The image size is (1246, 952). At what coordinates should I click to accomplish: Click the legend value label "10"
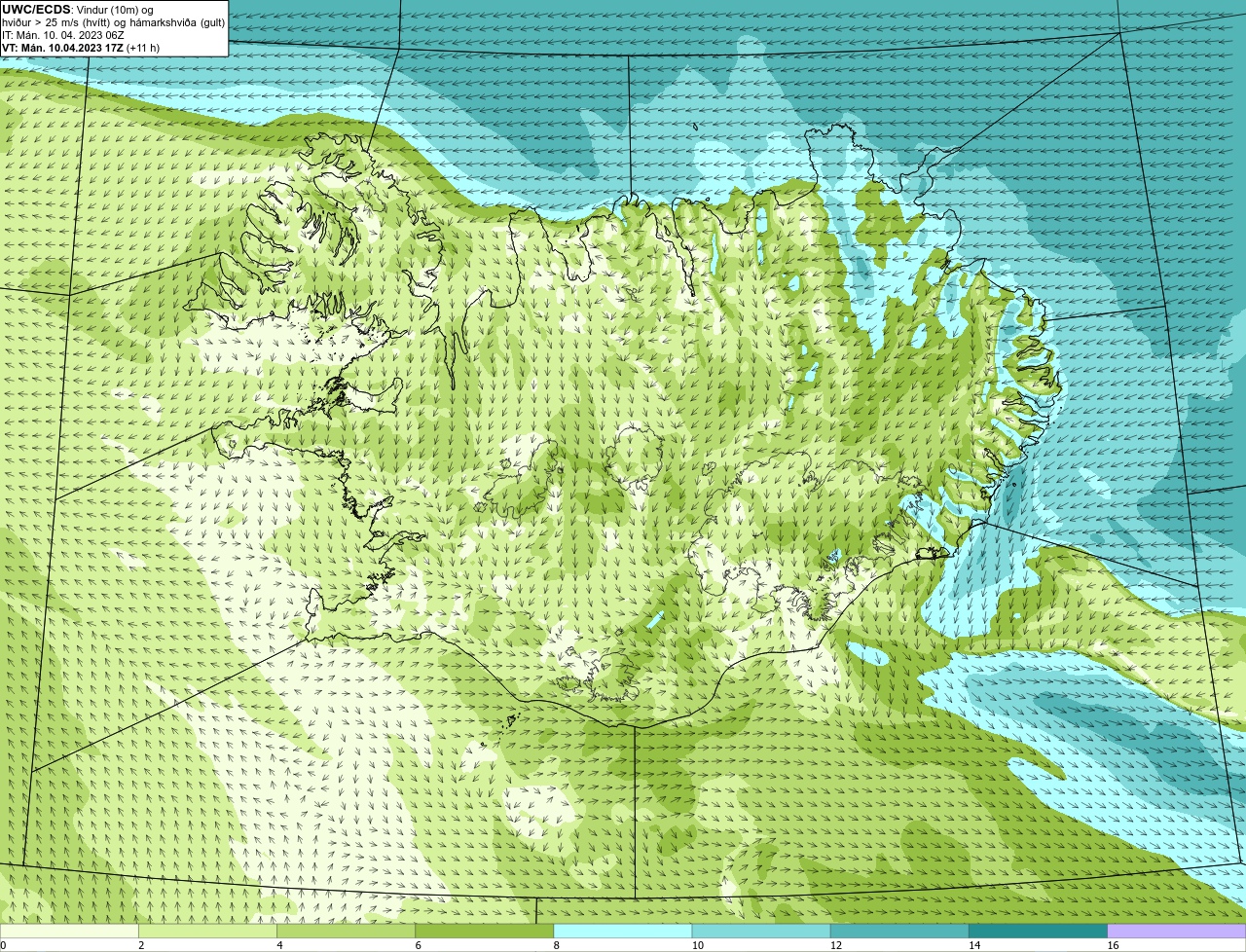[x=698, y=945]
